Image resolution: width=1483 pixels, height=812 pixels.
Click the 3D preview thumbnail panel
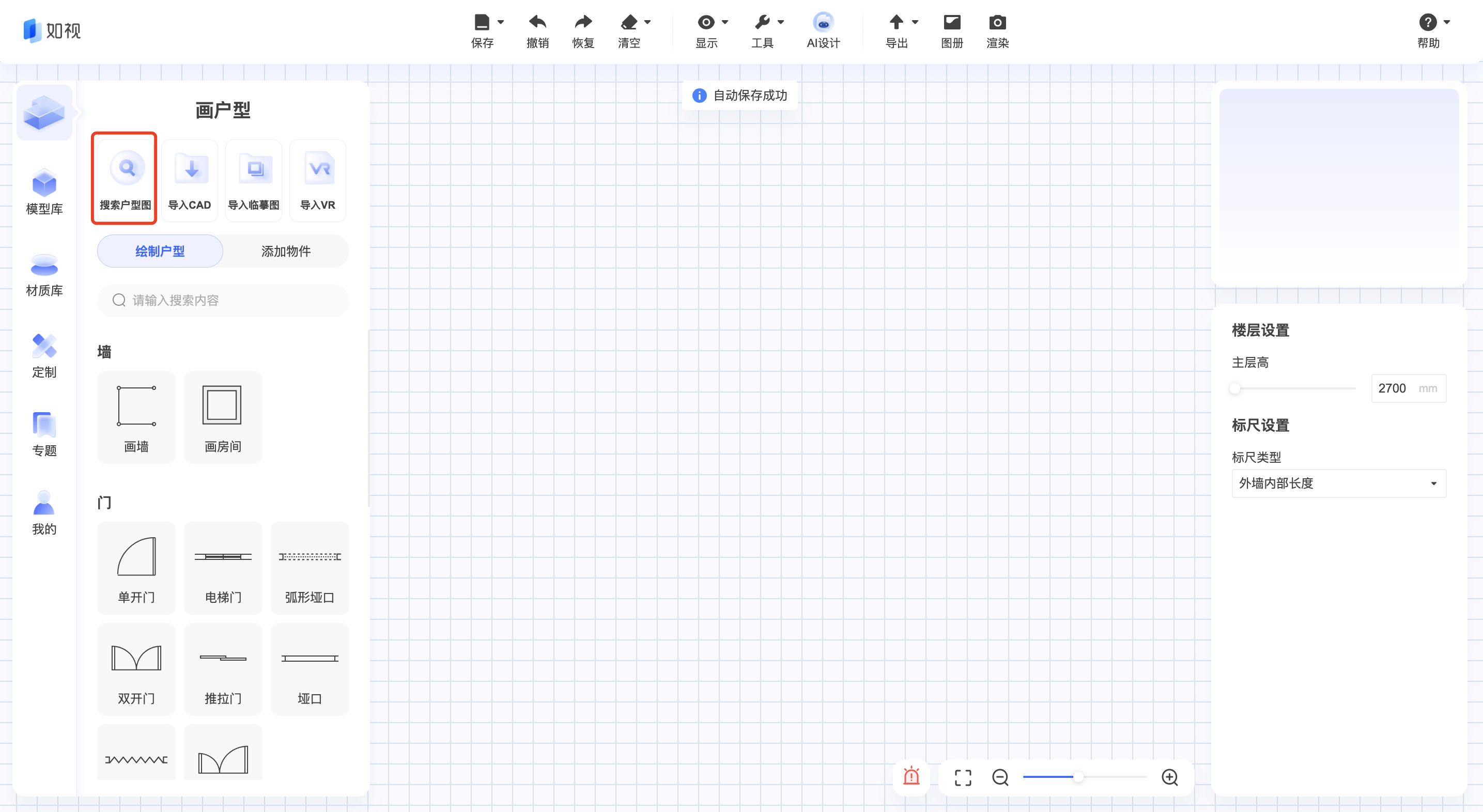[1338, 184]
